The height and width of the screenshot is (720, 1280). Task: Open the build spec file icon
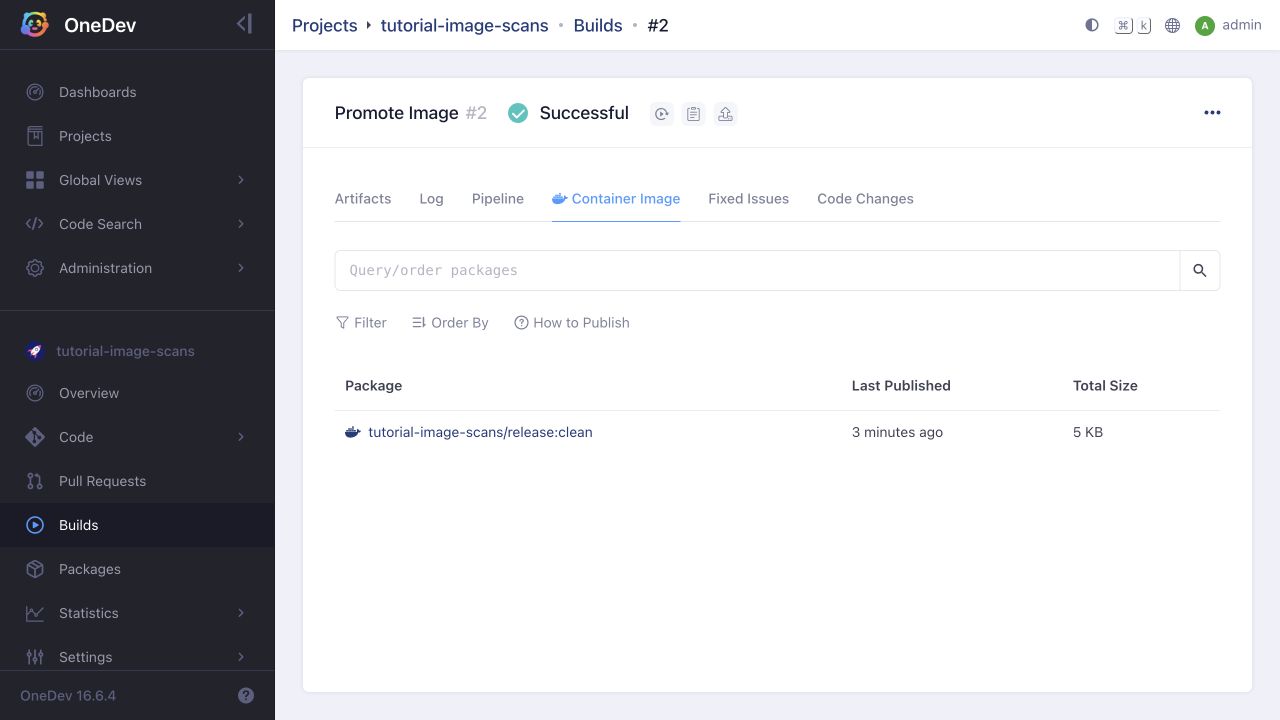(693, 114)
